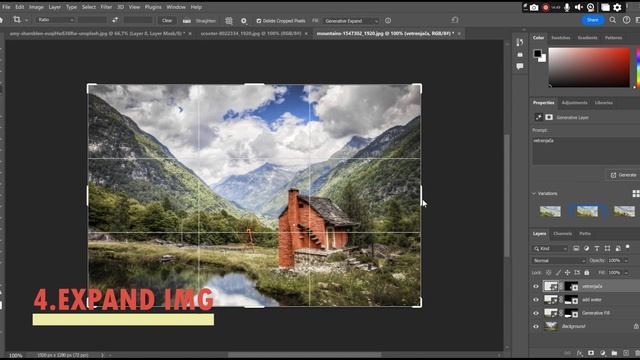Screen dimensions: 640x360
Task: Open the Plugins menu
Action: [x=153, y=7]
